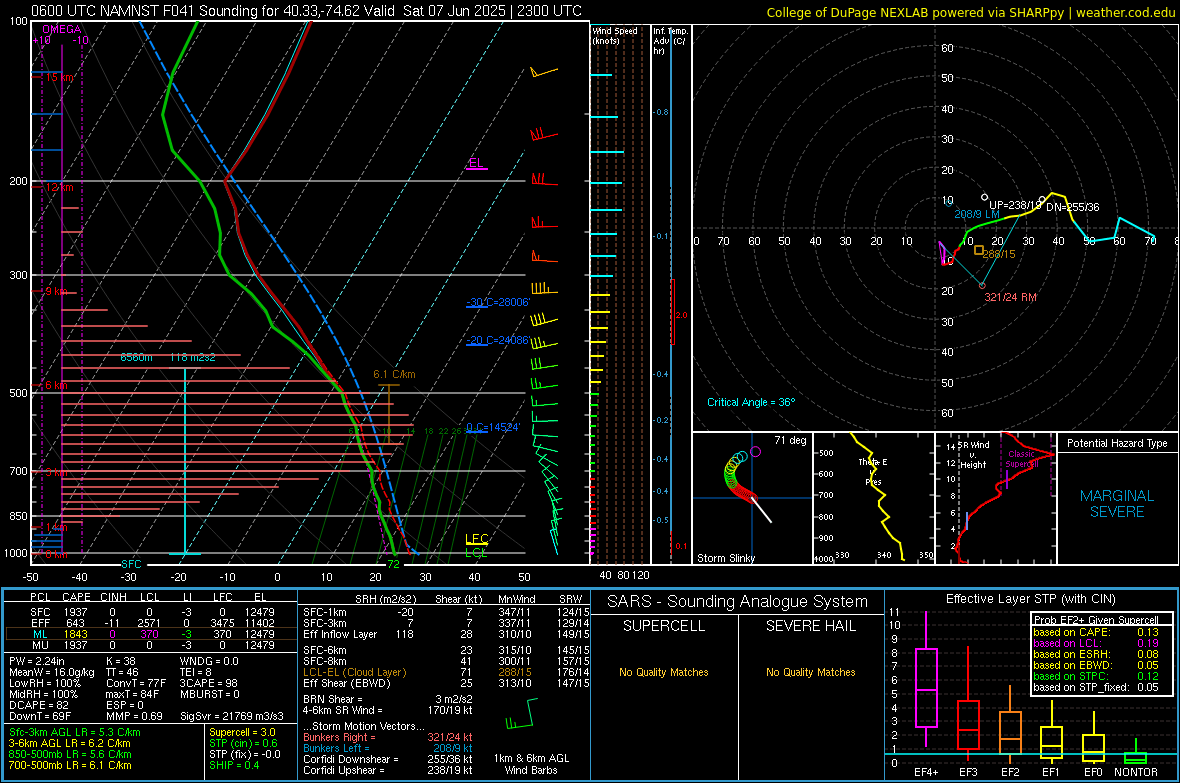The width and height of the screenshot is (1180, 783).
Task: Click the 321/24 RM hodograph label
Action: coord(1010,297)
